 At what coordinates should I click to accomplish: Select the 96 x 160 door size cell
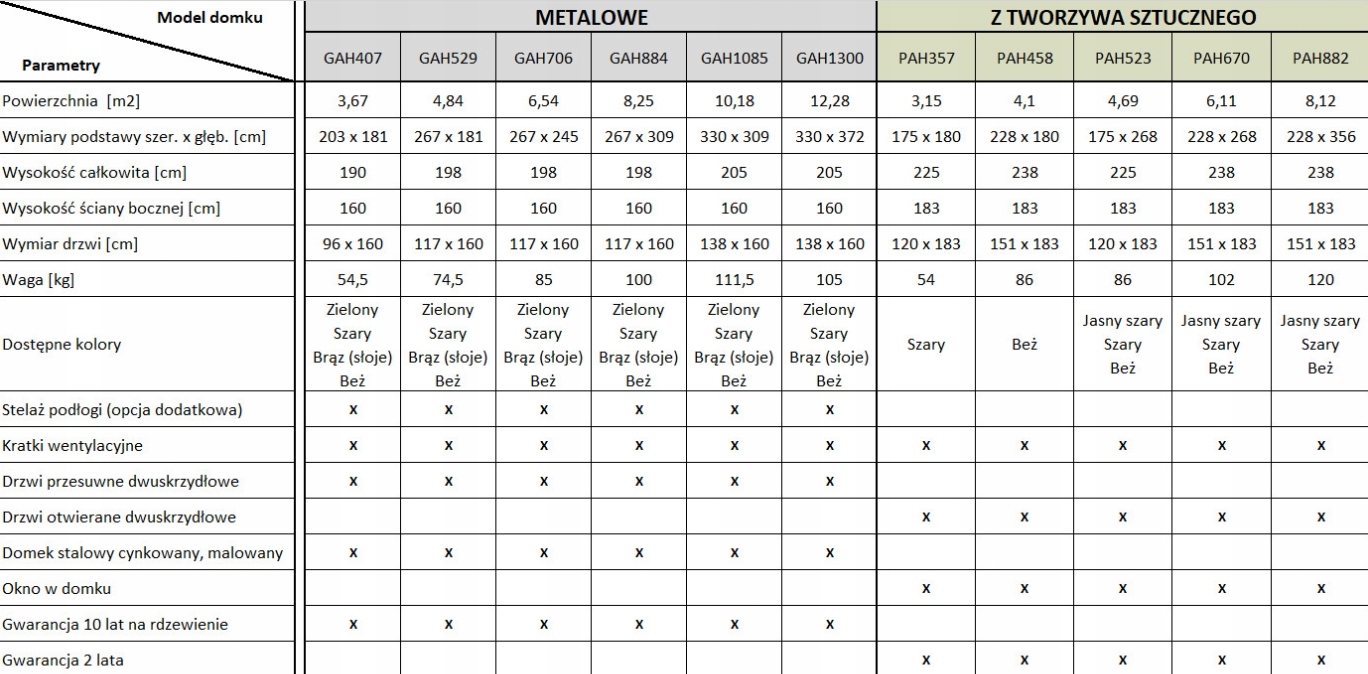(x=352, y=245)
